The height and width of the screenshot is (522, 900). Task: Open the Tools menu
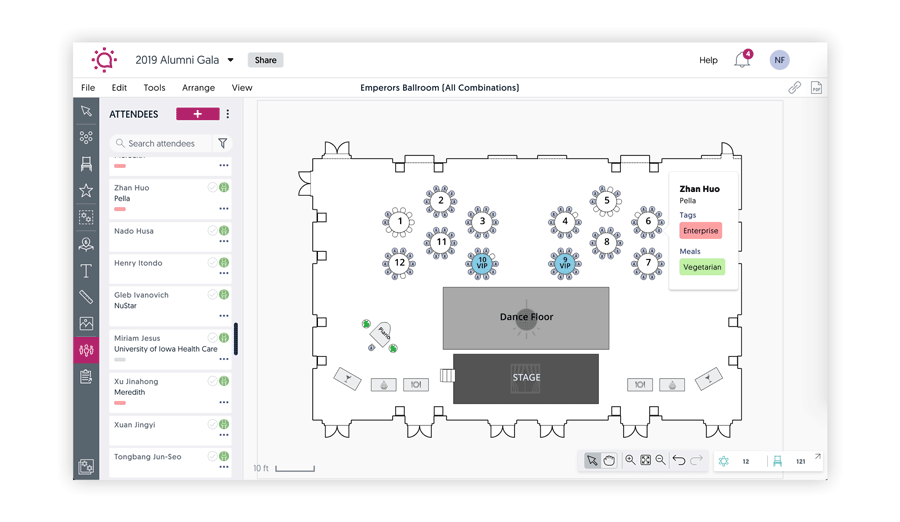pos(154,87)
